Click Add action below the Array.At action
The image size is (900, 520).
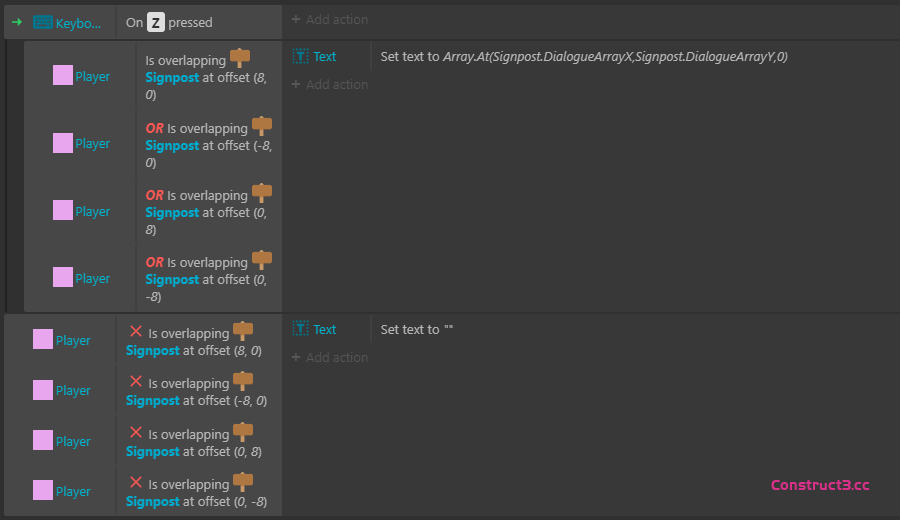click(329, 85)
